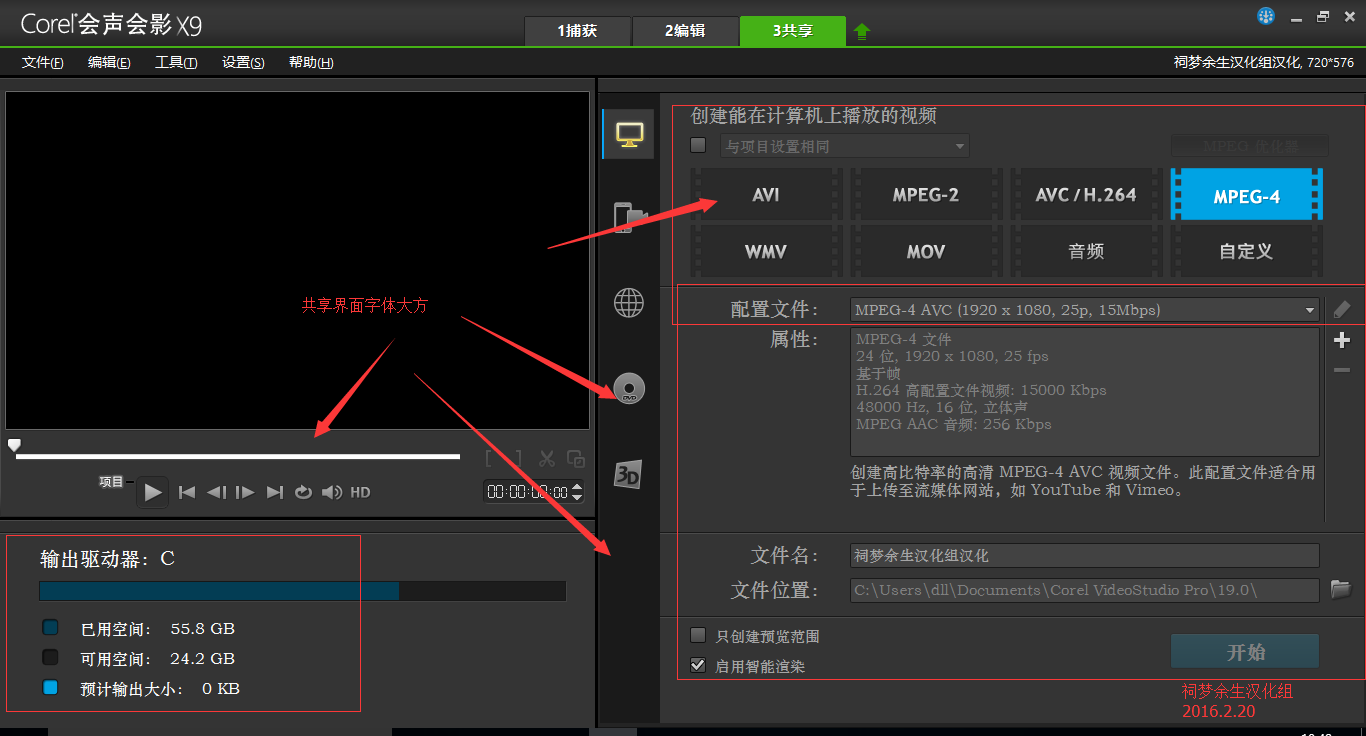Open the 与项目设置相同 dropdown
Viewport: 1366px width, 736px height.
(845, 146)
